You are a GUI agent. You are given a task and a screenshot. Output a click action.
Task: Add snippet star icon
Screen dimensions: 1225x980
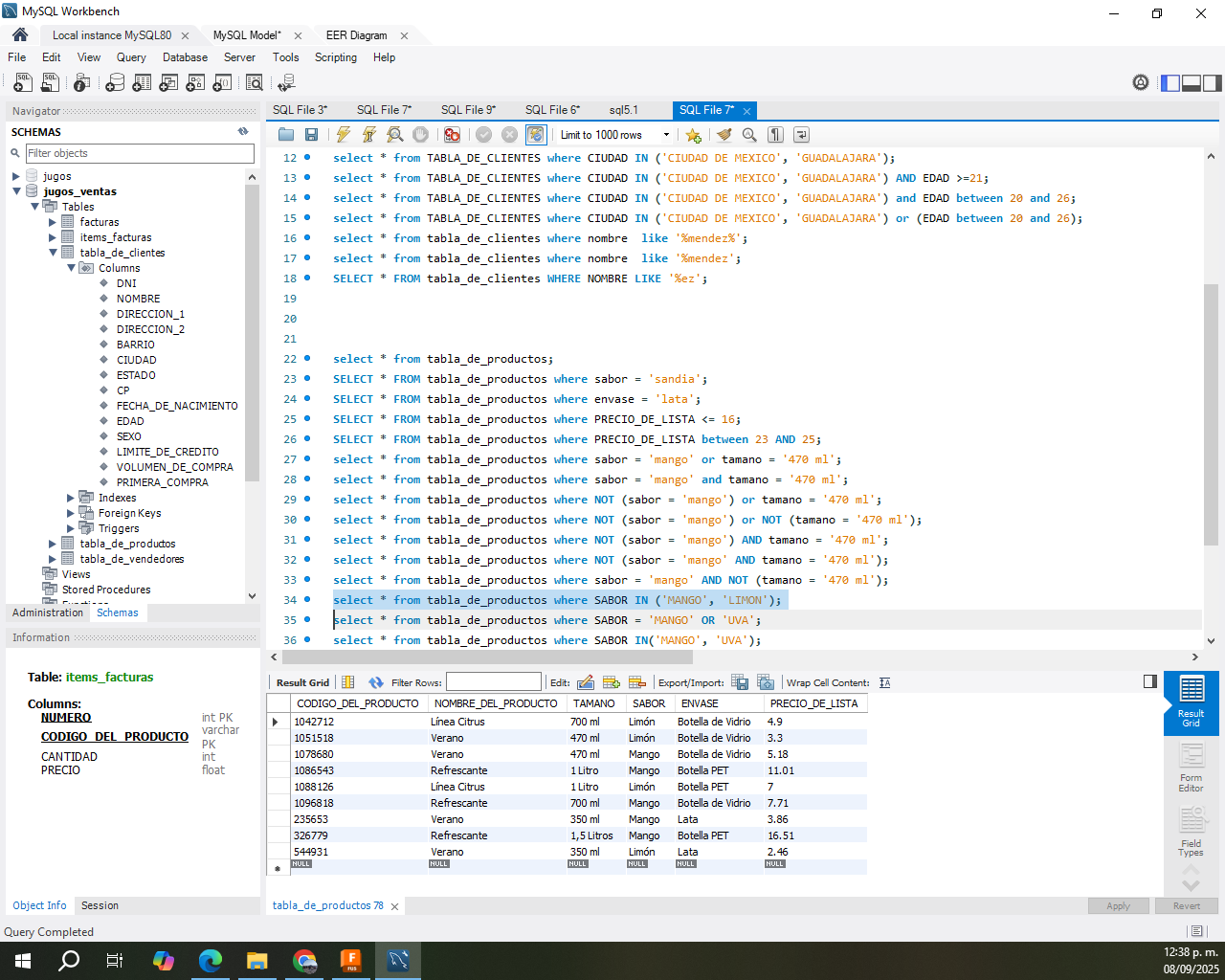click(x=693, y=135)
